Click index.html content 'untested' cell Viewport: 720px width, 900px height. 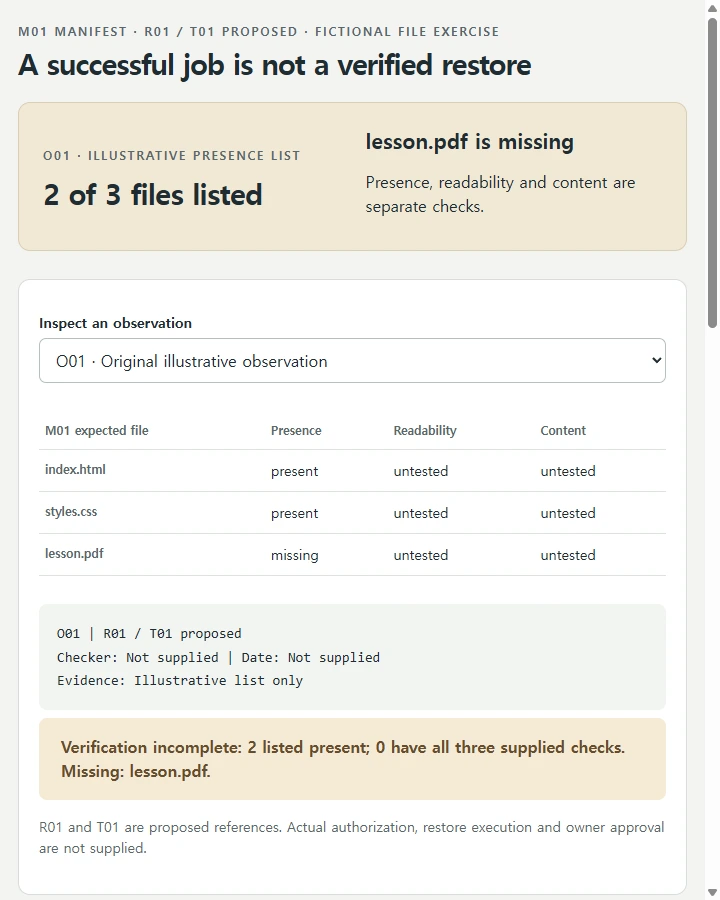pos(568,471)
